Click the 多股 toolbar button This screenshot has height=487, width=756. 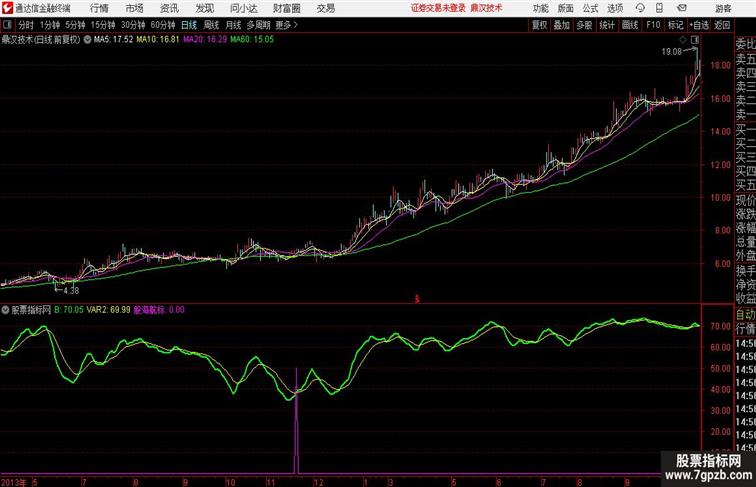[584, 25]
